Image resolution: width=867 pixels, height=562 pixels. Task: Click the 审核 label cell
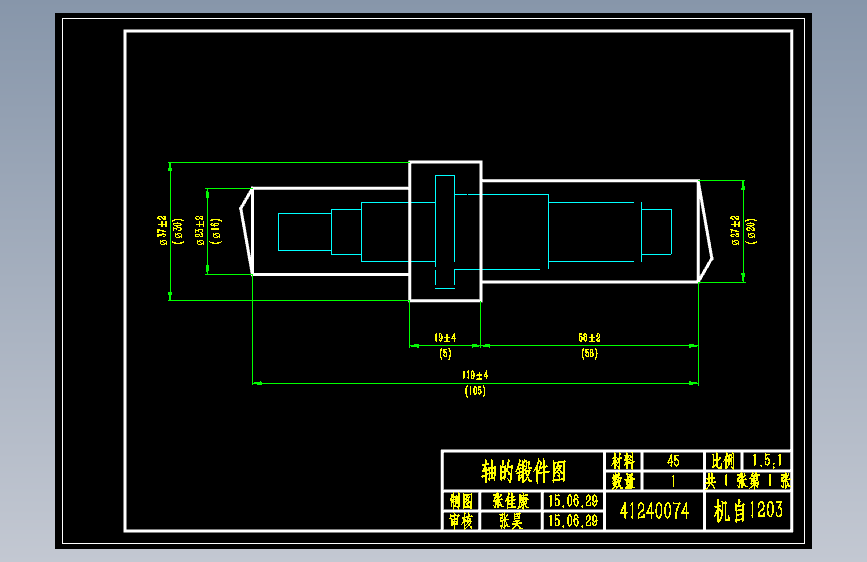pyautogui.click(x=461, y=521)
